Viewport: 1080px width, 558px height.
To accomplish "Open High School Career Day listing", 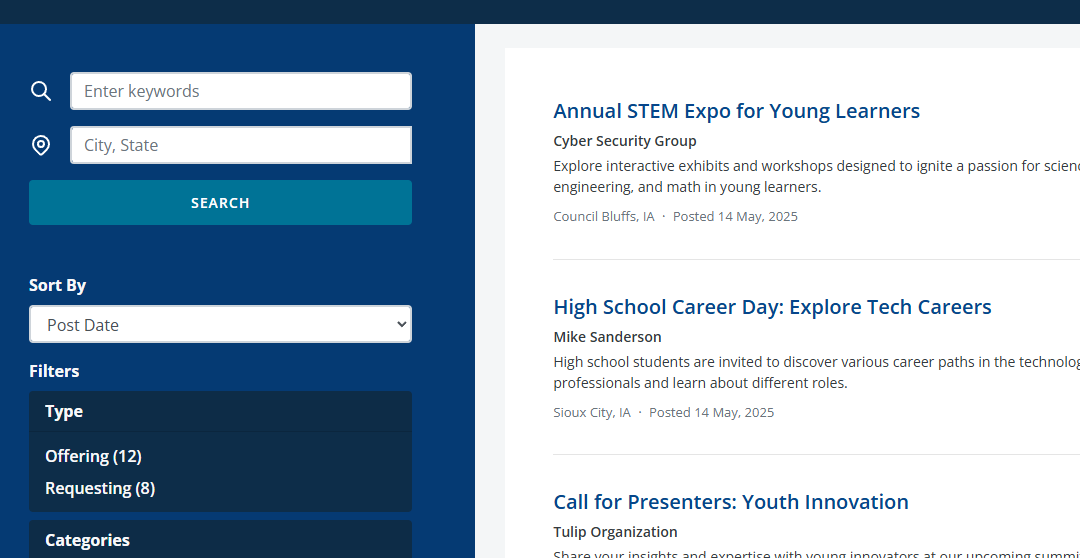I will 772,307.
